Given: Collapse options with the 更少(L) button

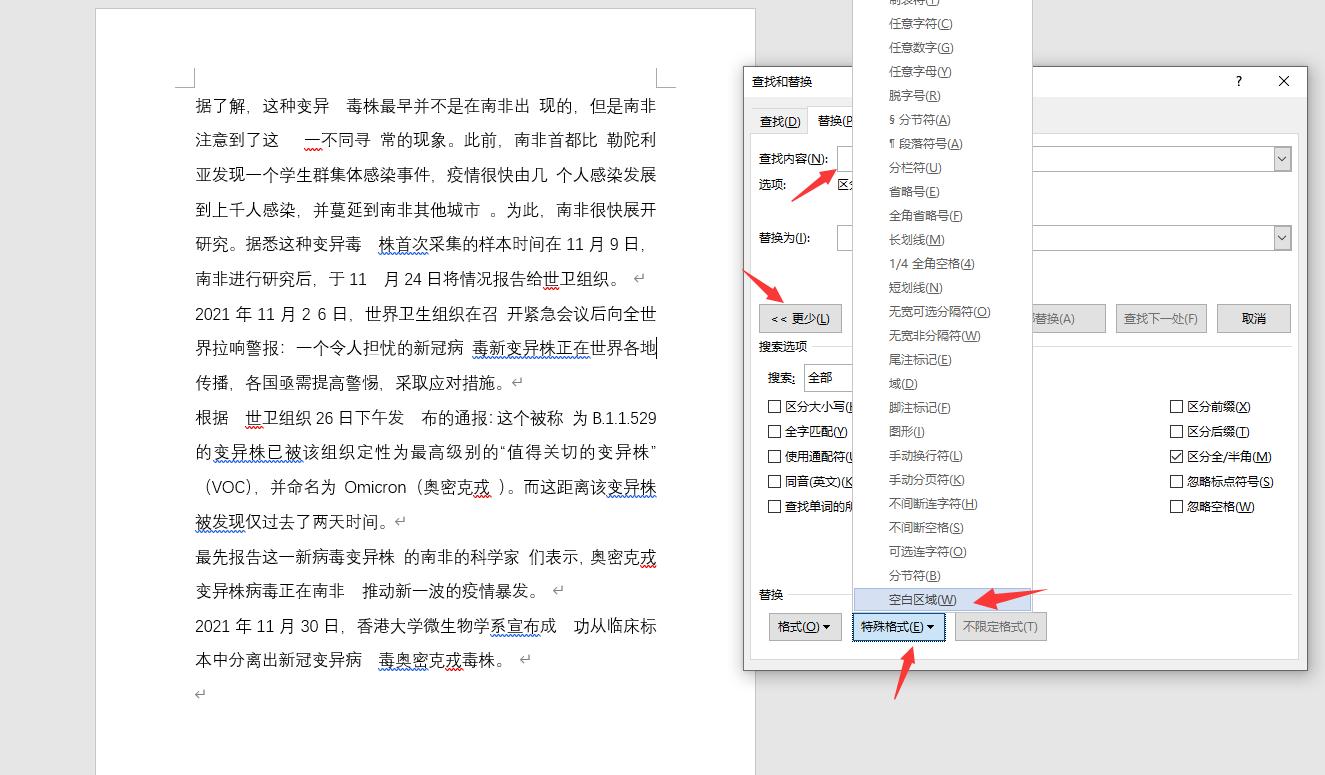Looking at the screenshot, I should [x=800, y=317].
